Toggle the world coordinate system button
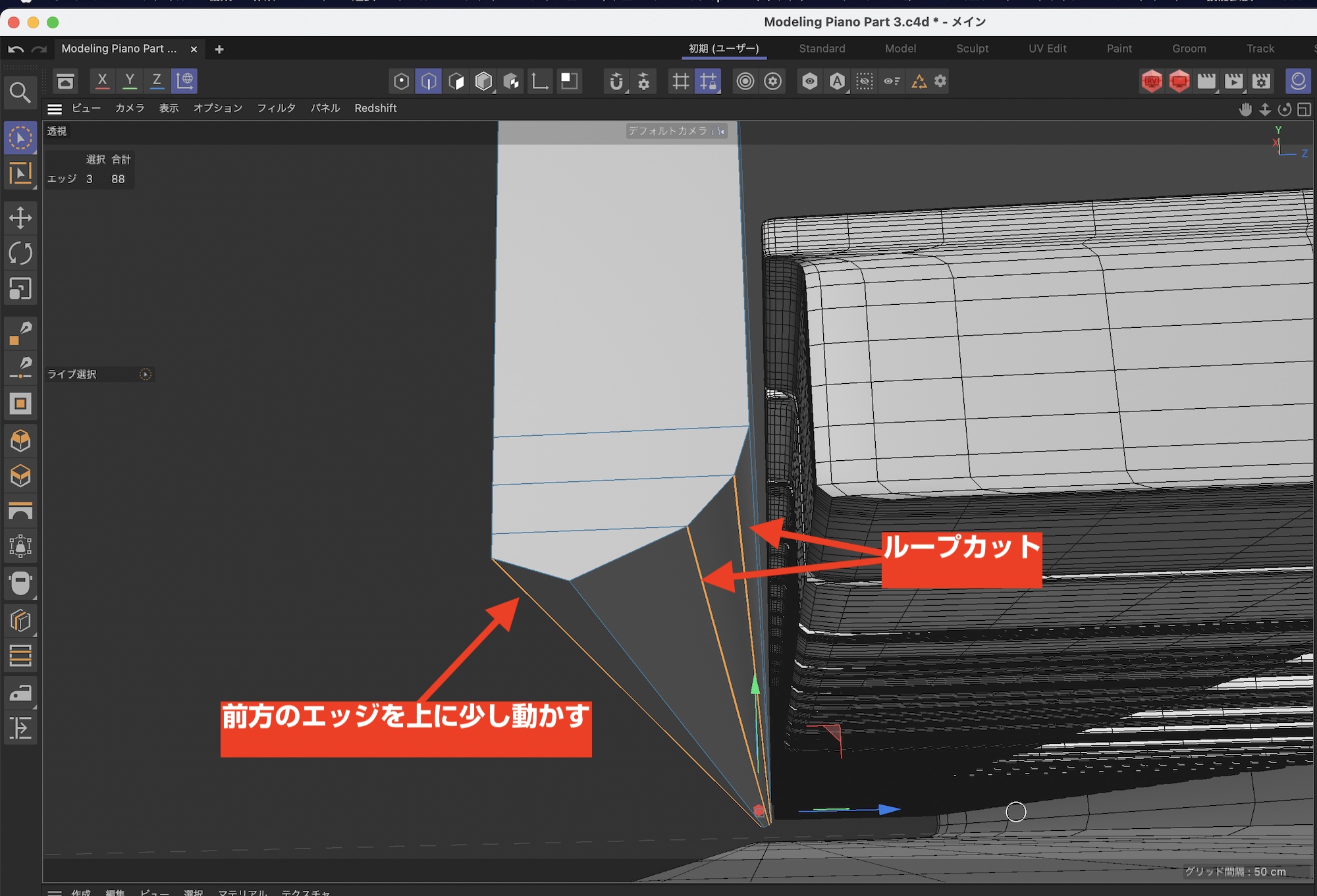1317x896 pixels. pos(184,81)
